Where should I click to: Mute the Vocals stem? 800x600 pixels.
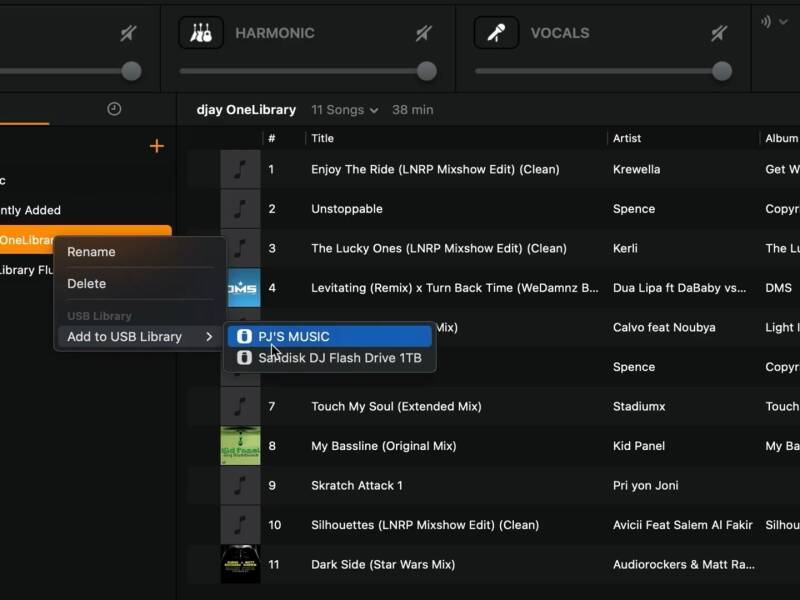click(x=719, y=33)
